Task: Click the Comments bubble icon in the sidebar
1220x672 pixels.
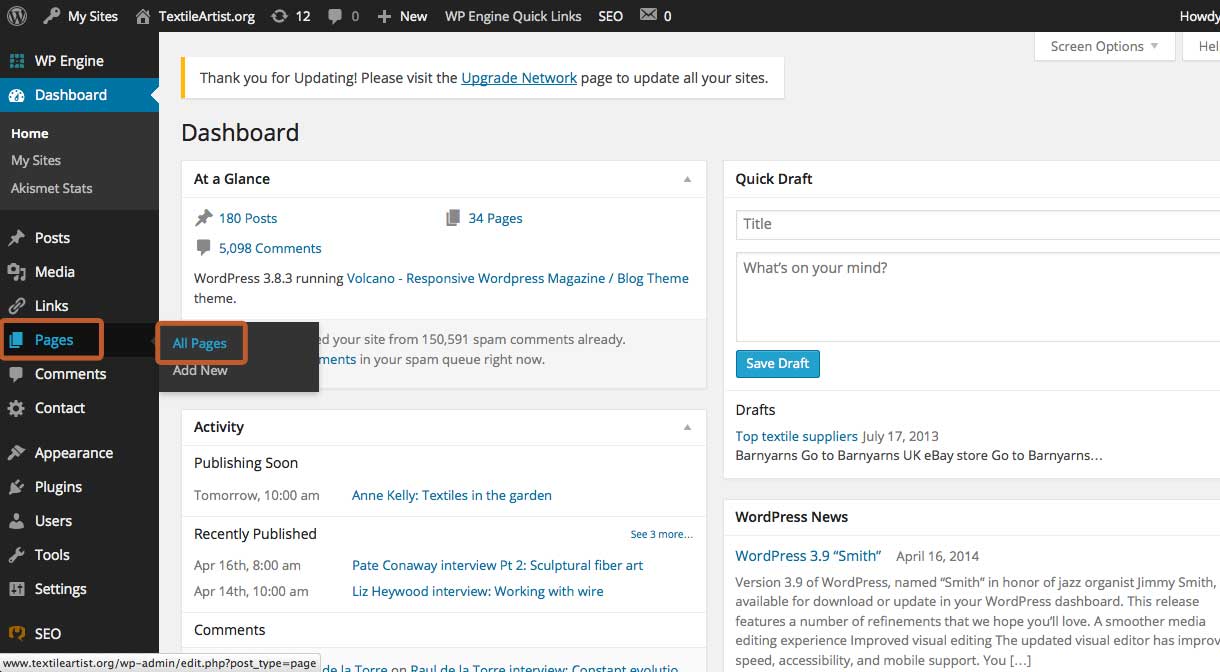Action: [x=16, y=374]
